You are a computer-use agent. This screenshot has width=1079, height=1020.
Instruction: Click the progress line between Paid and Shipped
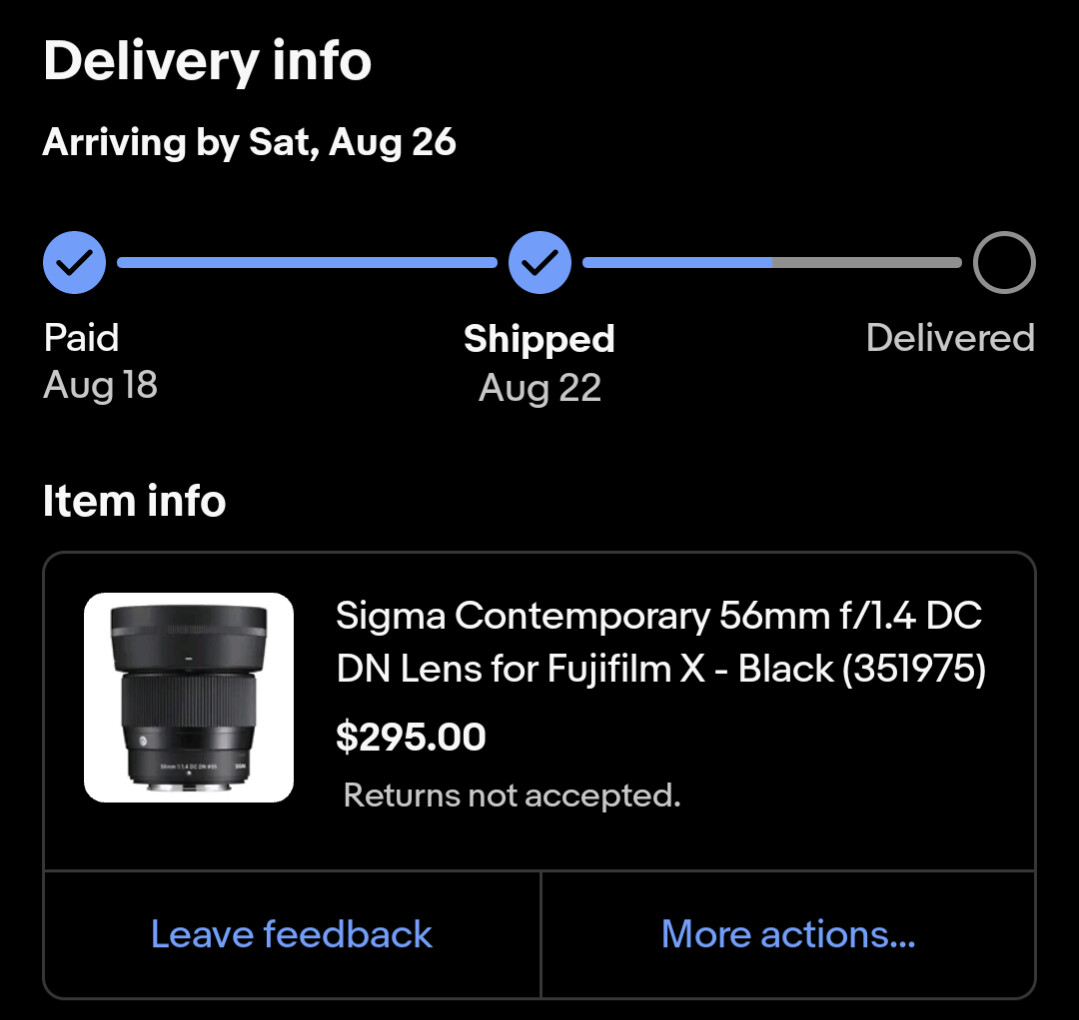(307, 263)
